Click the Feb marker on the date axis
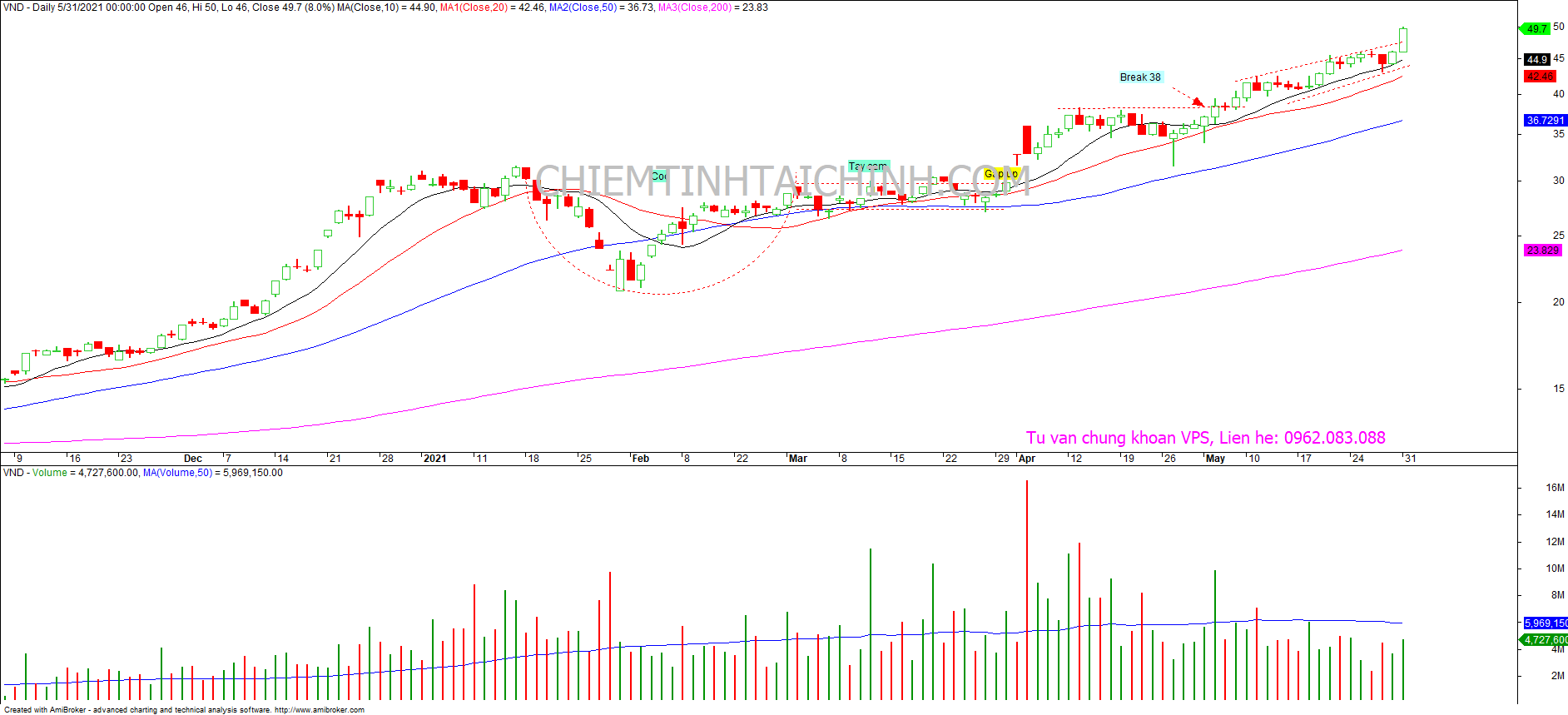The image size is (1568, 715). (640, 459)
